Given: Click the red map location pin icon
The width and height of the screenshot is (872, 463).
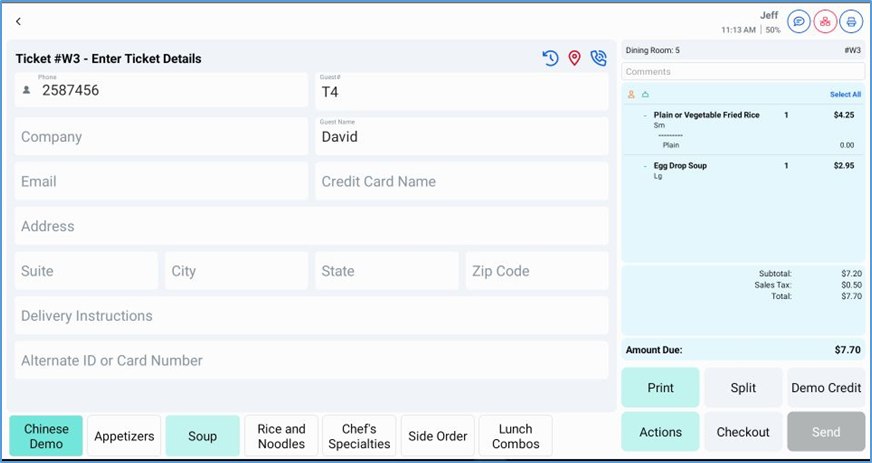Looking at the screenshot, I should click(x=574, y=59).
